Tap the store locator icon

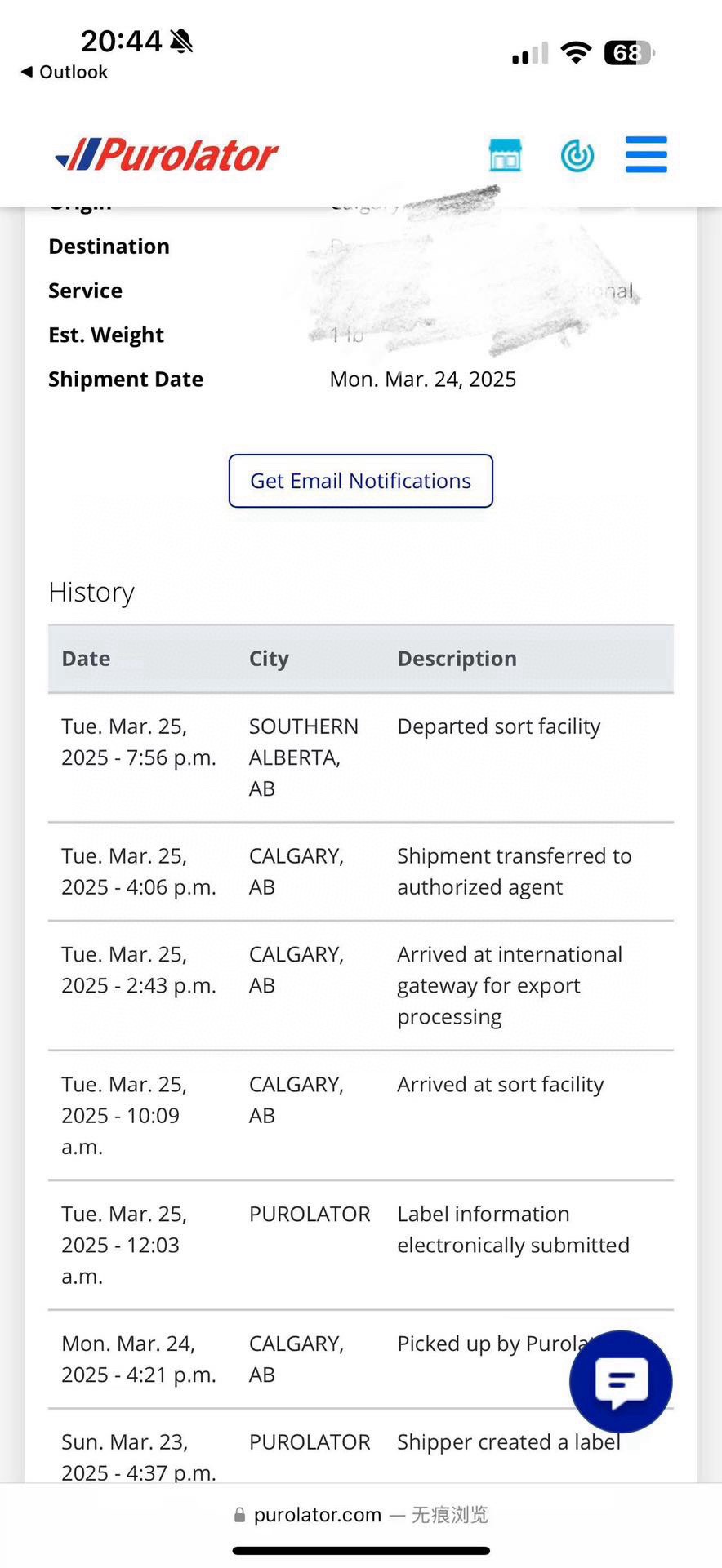coord(505,154)
